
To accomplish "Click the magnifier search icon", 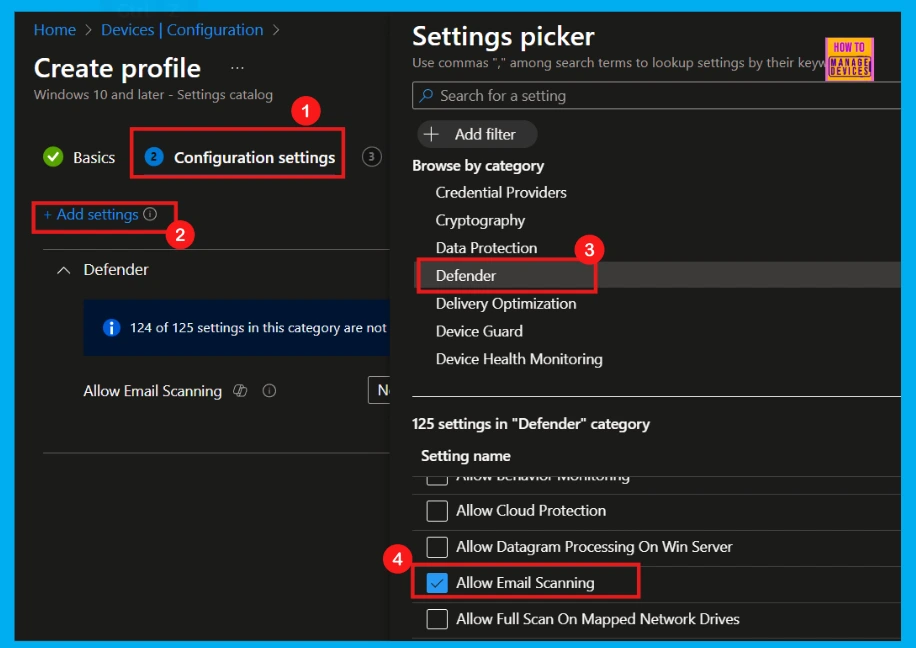I will pyautogui.click(x=426, y=95).
